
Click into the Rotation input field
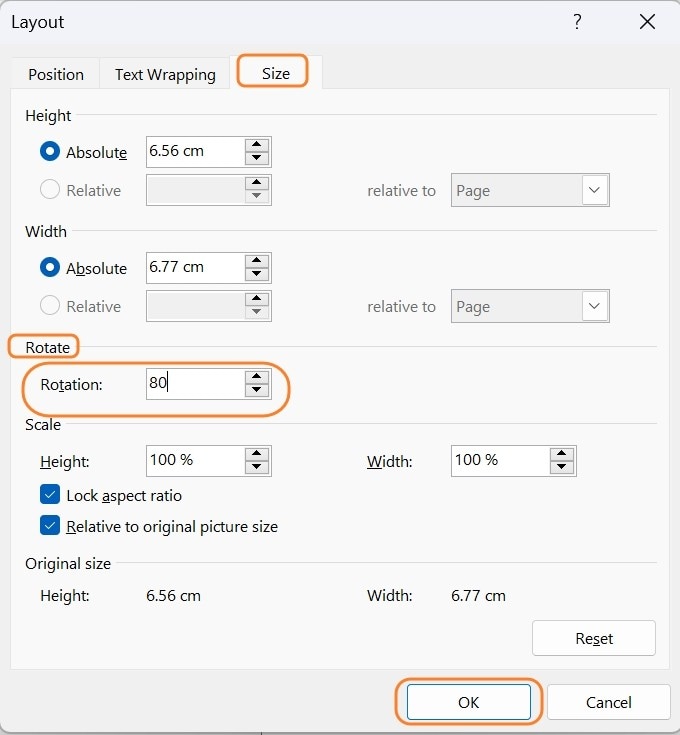tap(194, 384)
